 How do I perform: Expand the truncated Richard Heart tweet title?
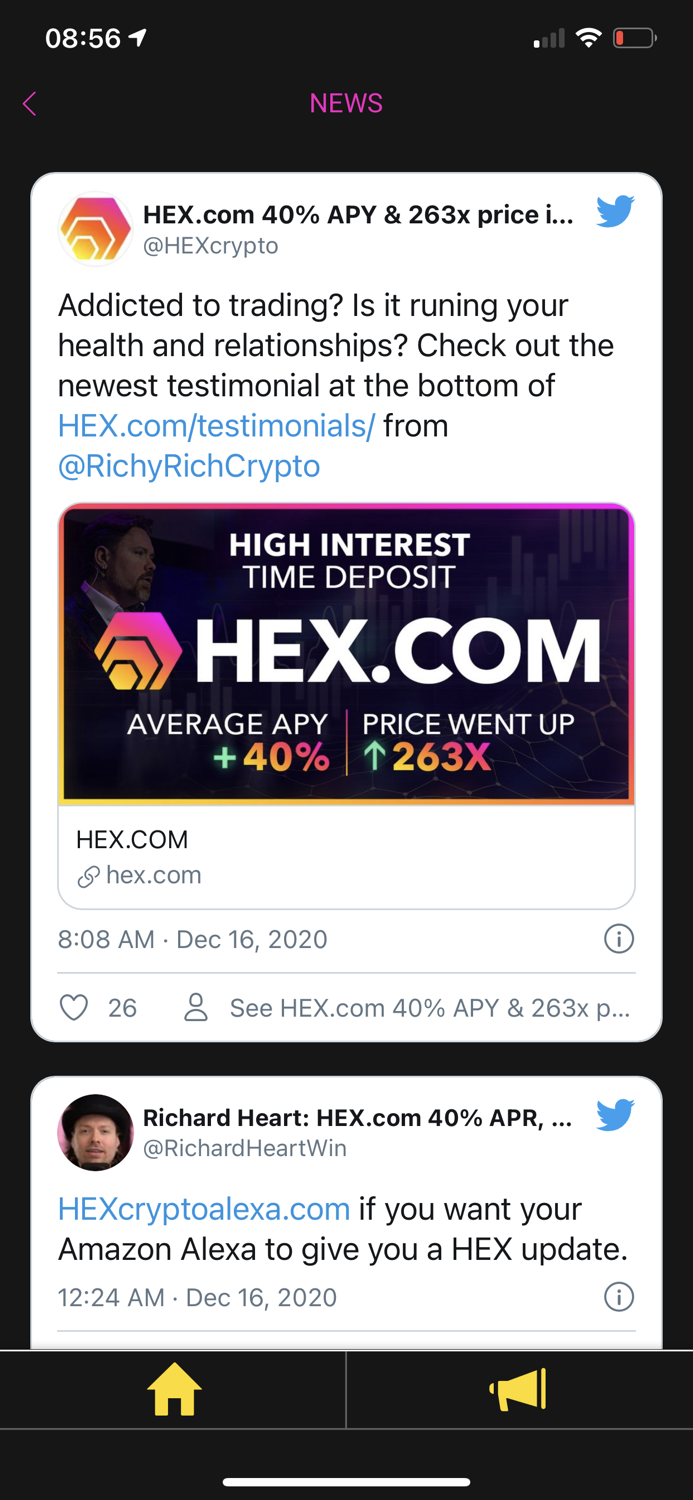[x=355, y=1117]
